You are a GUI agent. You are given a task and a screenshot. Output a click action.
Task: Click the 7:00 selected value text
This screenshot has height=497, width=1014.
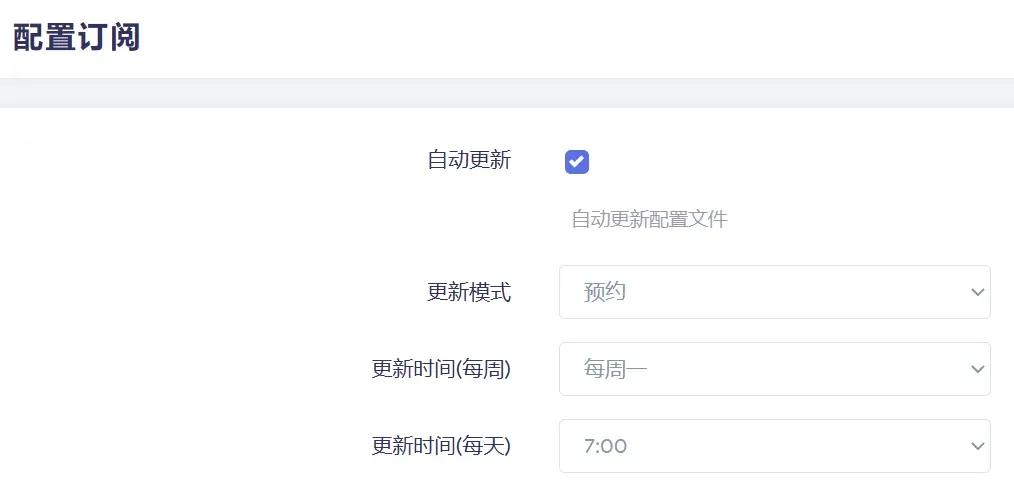tap(605, 447)
